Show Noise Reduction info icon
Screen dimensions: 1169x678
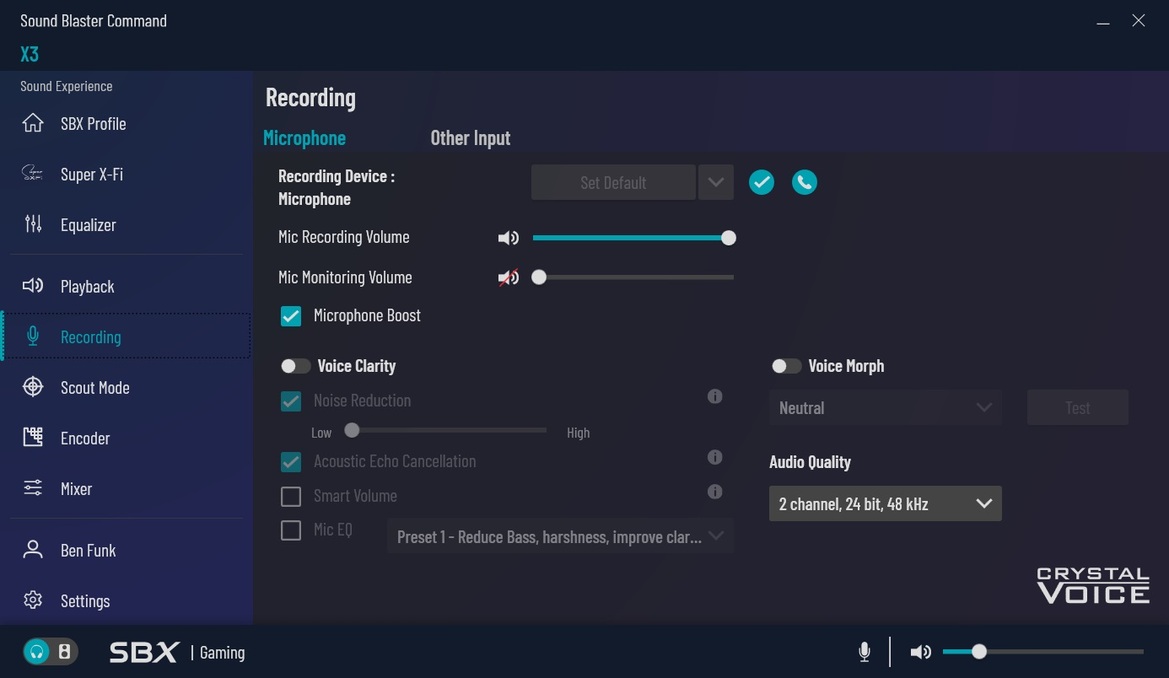pyautogui.click(x=715, y=397)
